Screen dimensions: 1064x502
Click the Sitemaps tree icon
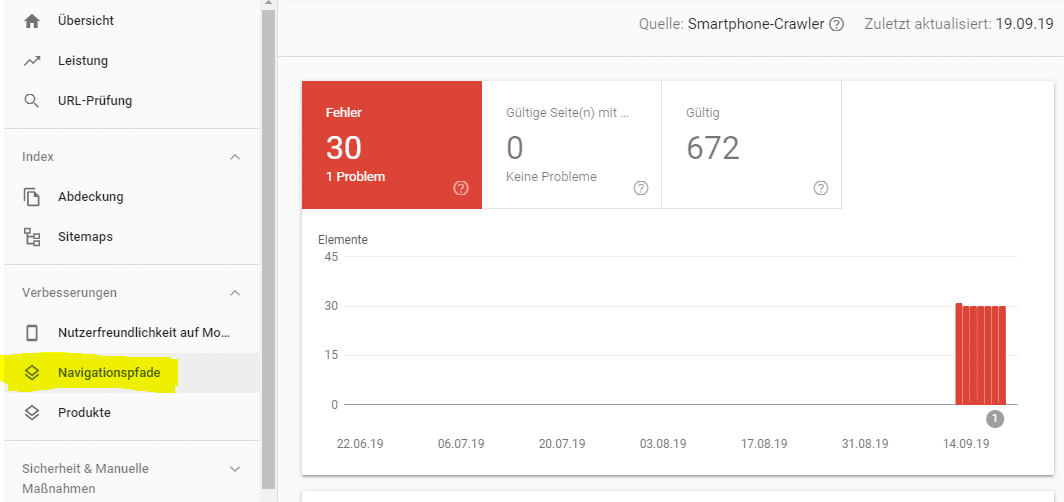(31, 237)
